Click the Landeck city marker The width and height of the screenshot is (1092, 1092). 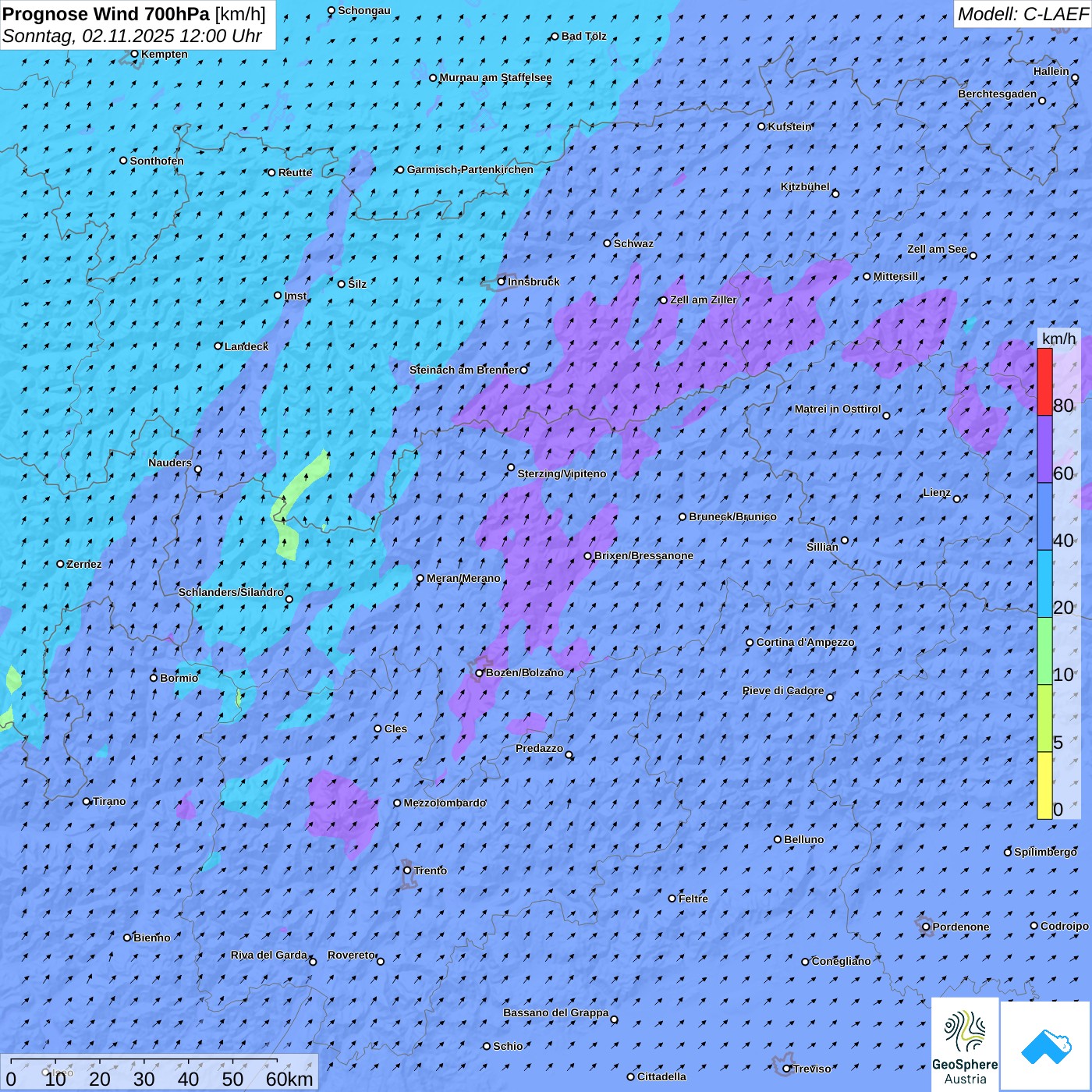(218, 346)
